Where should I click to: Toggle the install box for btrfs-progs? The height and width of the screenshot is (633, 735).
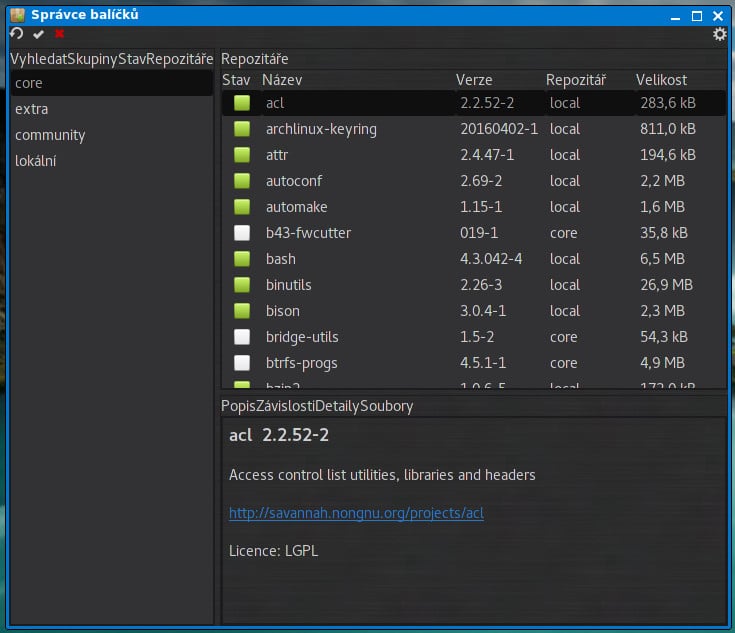coord(242,363)
